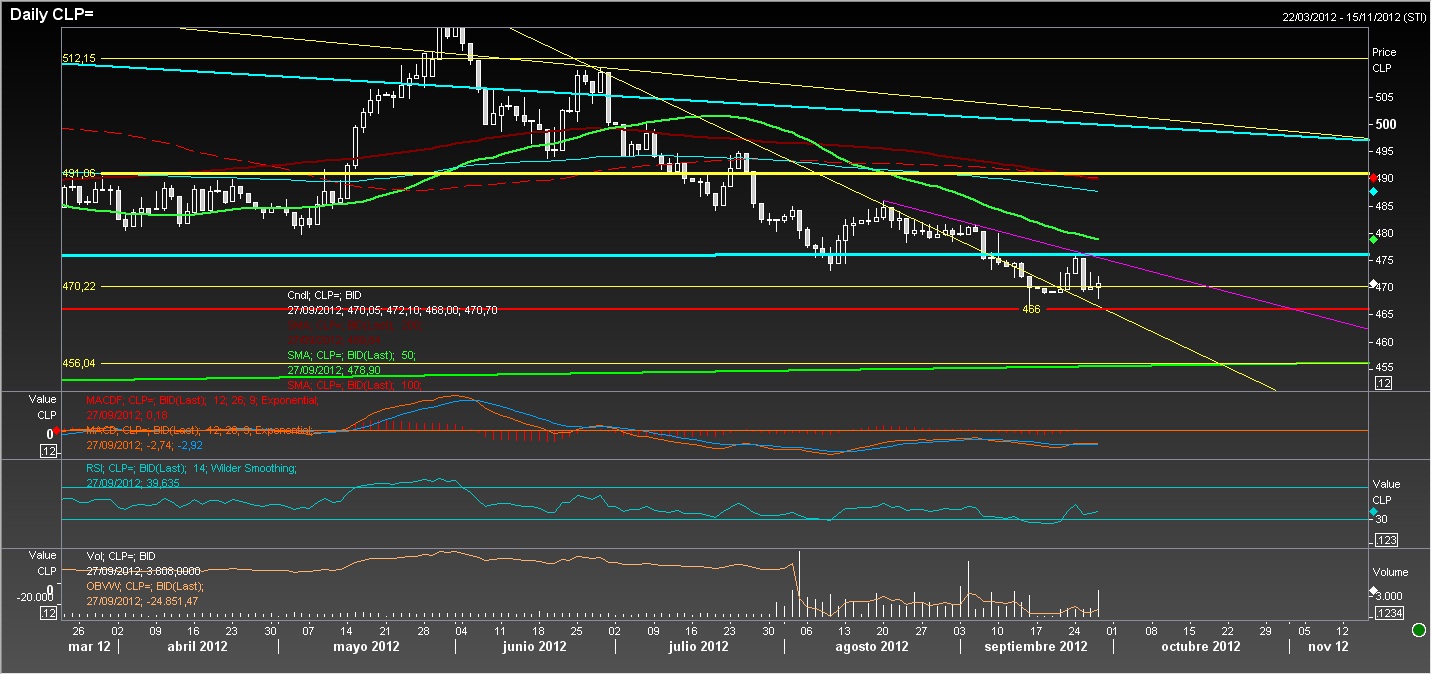
Task: Toggle the .12 precision box on price axis
Action: click(x=1384, y=383)
